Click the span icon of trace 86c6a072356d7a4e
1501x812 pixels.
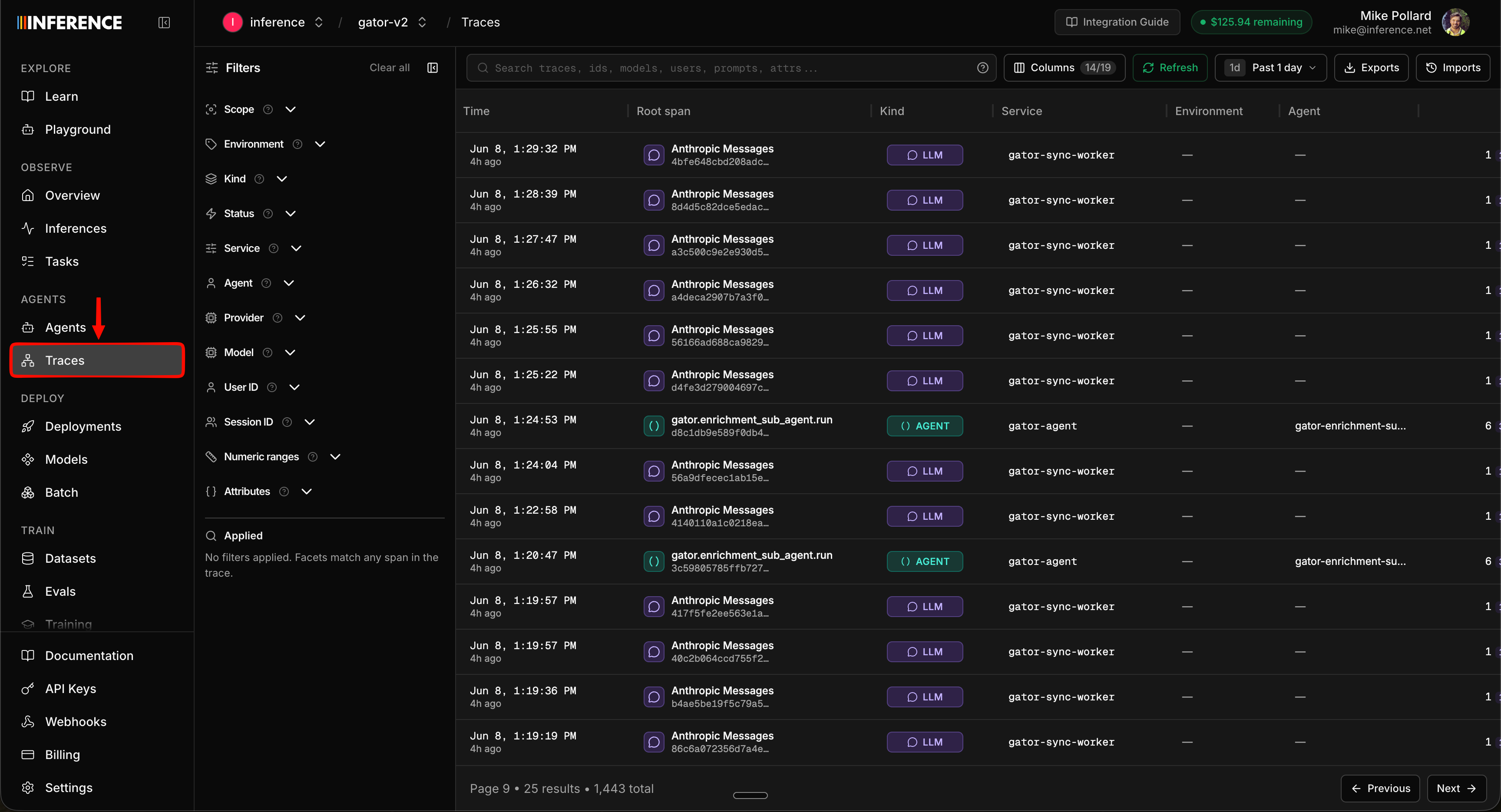[x=654, y=742]
